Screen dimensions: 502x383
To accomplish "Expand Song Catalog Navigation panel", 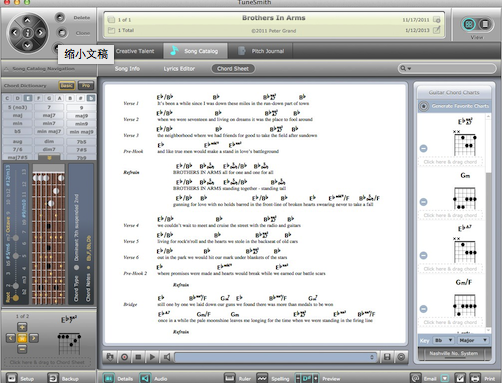I will [x=6, y=69].
